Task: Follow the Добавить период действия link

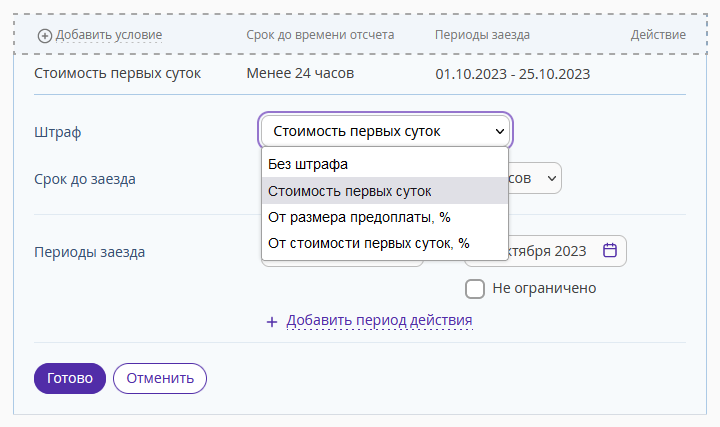Action: [x=379, y=320]
